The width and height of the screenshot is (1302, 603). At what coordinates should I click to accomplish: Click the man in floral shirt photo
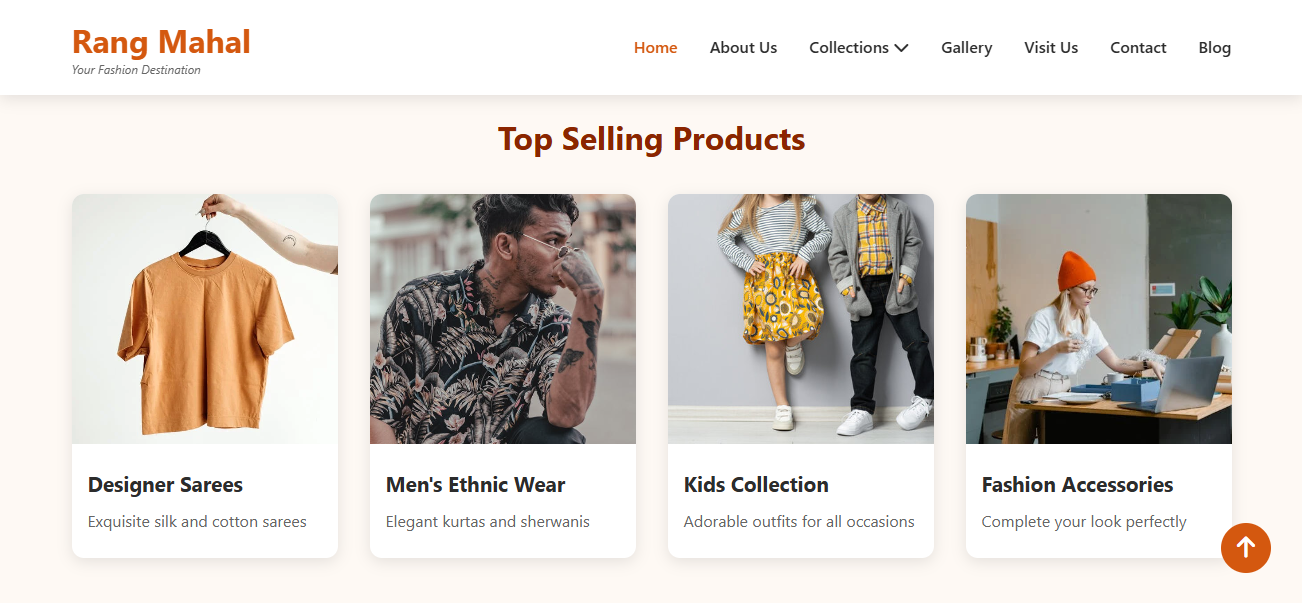[x=502, y=319]
